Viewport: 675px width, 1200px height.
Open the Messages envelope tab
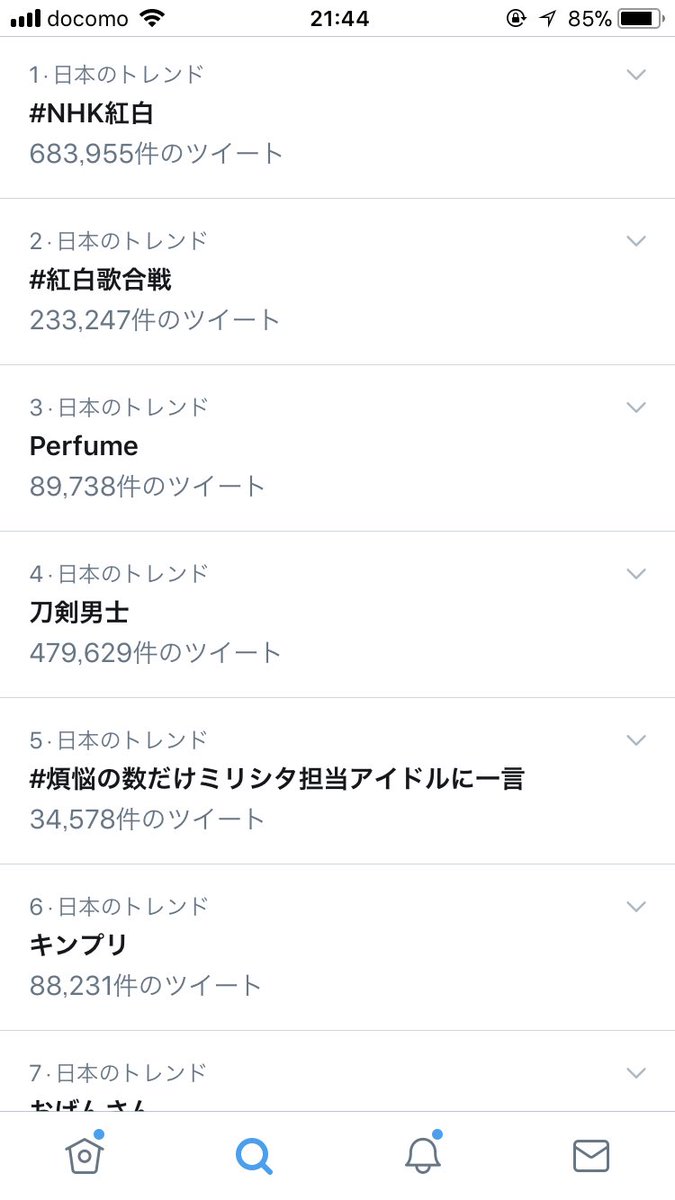pos(591,1155)
